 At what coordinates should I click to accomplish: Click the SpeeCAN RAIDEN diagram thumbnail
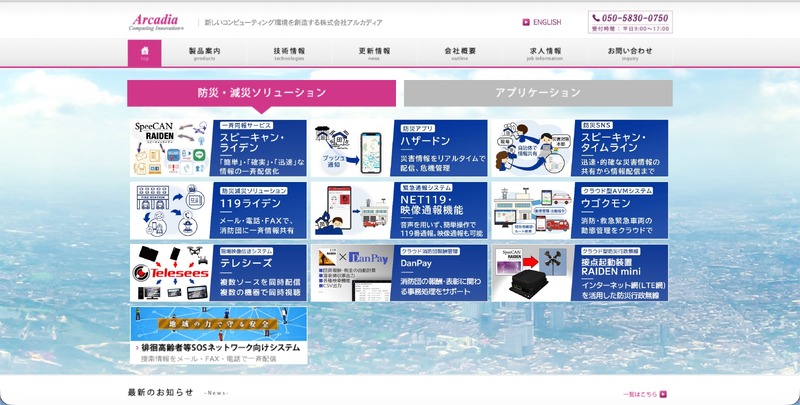[x=170, y=148]
